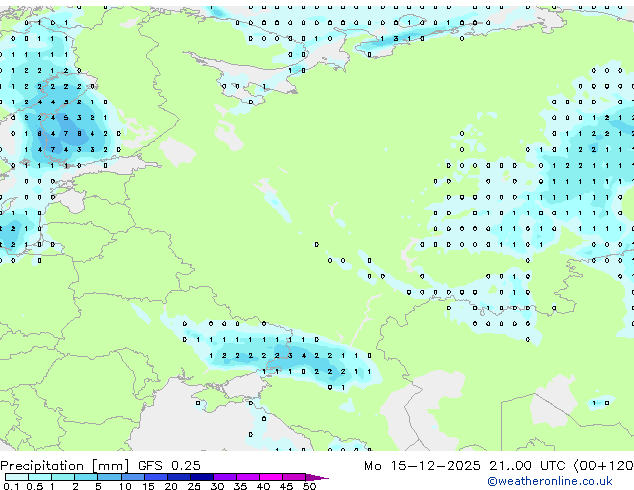Click the 45–50 mm magenta legend box
Image resolution: width=634 pixels, height=490 pixels.
click(294, 477)
